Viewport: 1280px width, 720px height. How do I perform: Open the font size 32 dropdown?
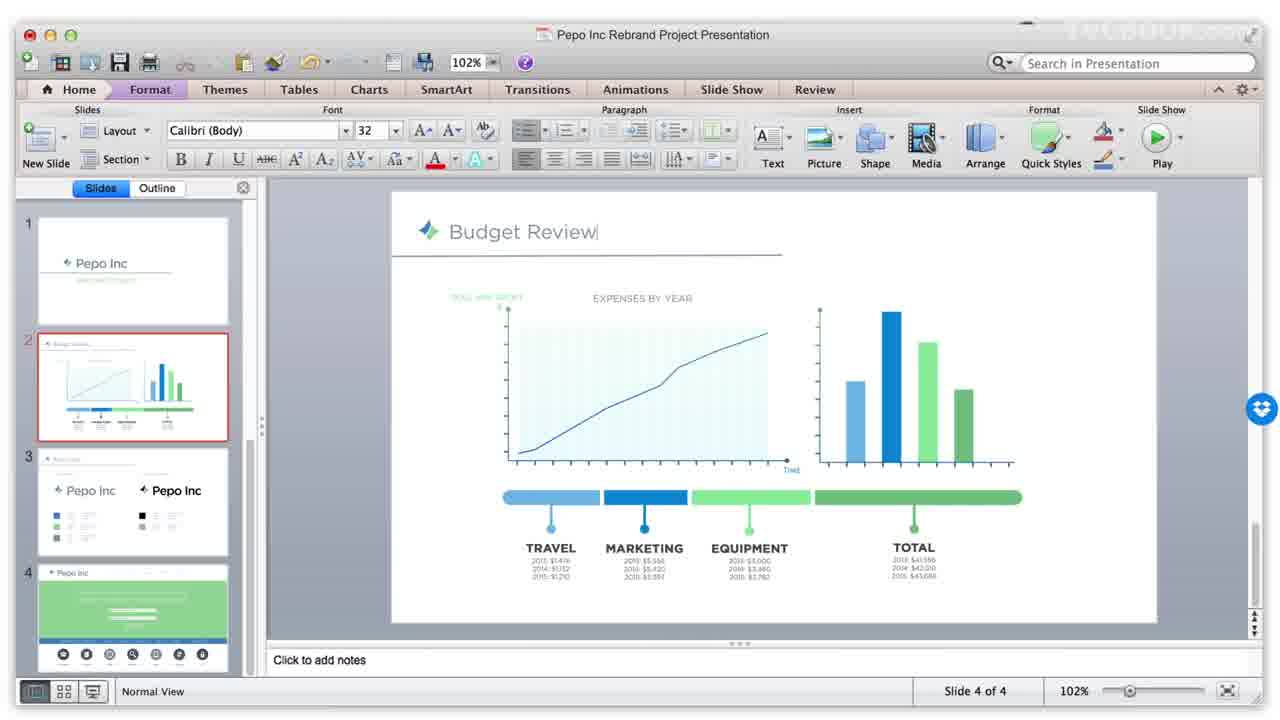point(396,131)
